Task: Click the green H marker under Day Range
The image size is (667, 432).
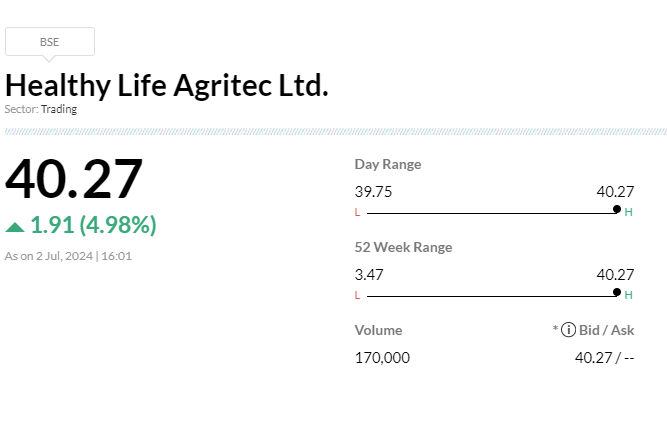Action: [x=629, y=213]
